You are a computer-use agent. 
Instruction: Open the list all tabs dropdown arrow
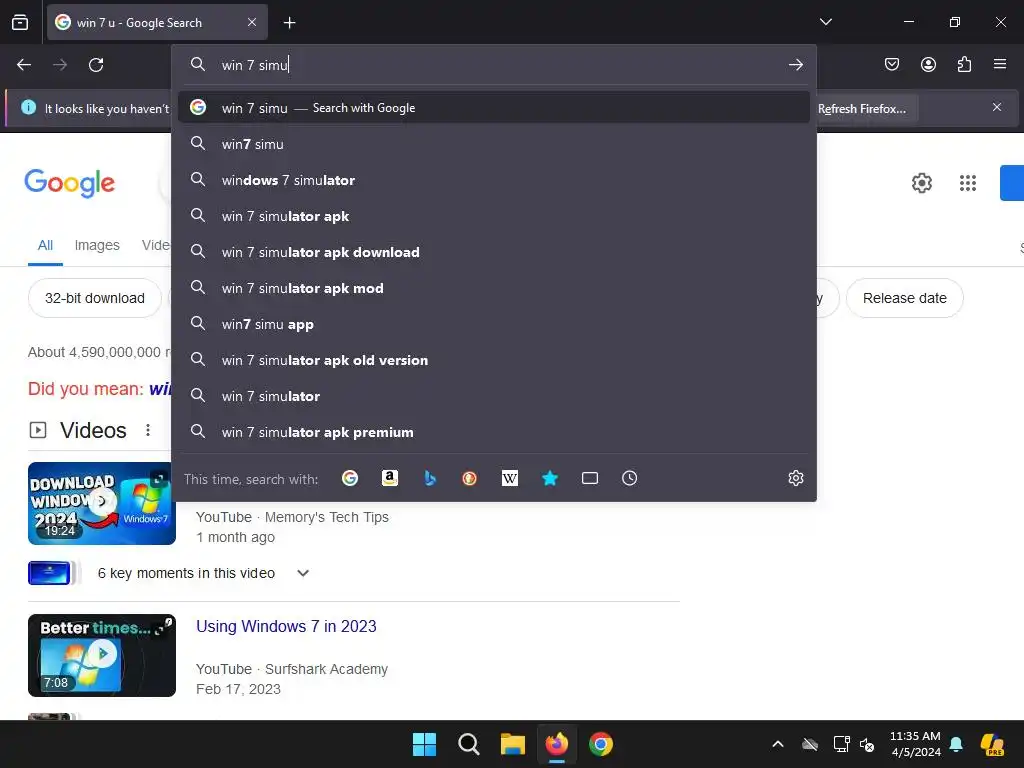[x=825, y=22]
